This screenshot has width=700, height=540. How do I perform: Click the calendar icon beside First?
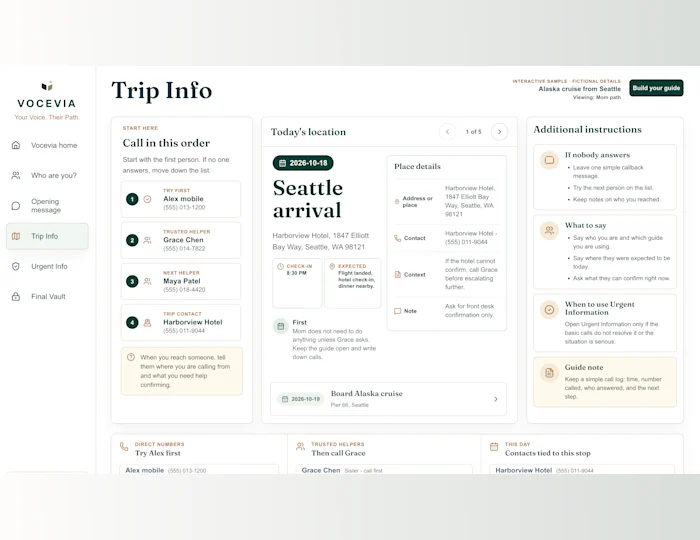tap(280, 326)
